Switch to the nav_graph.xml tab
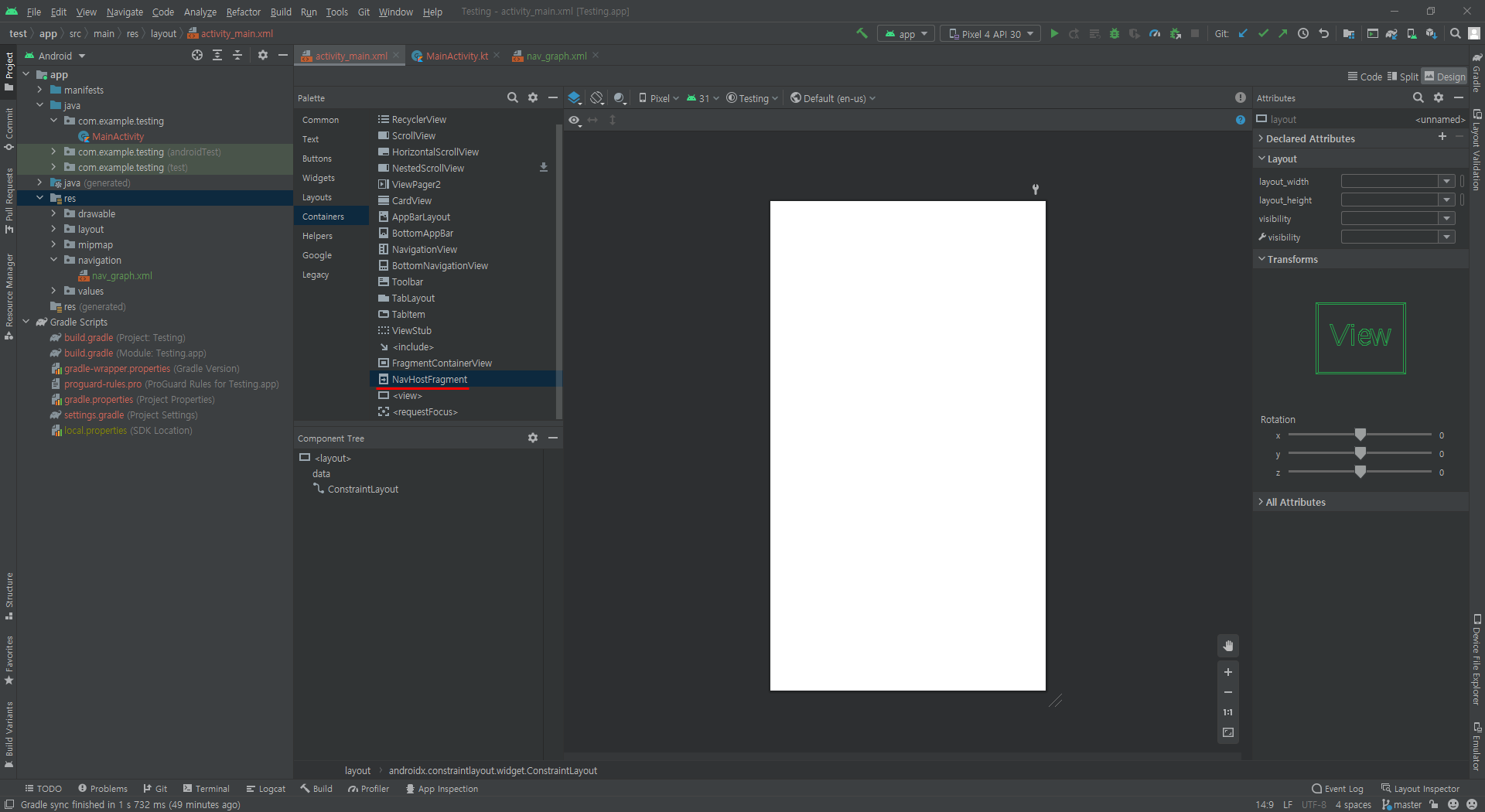This screenshot has height=812, width=1485. click(x=556, y=56)
